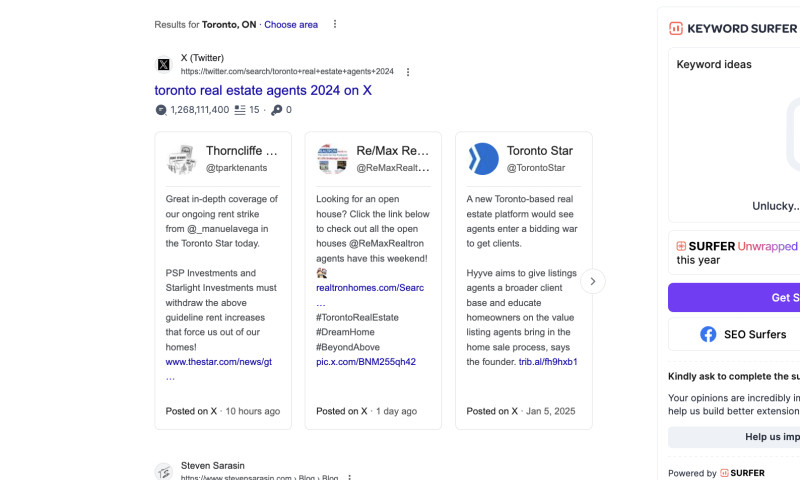
Task: Click the Re/Max Realtron profile avatar
Action: (332, 158)
